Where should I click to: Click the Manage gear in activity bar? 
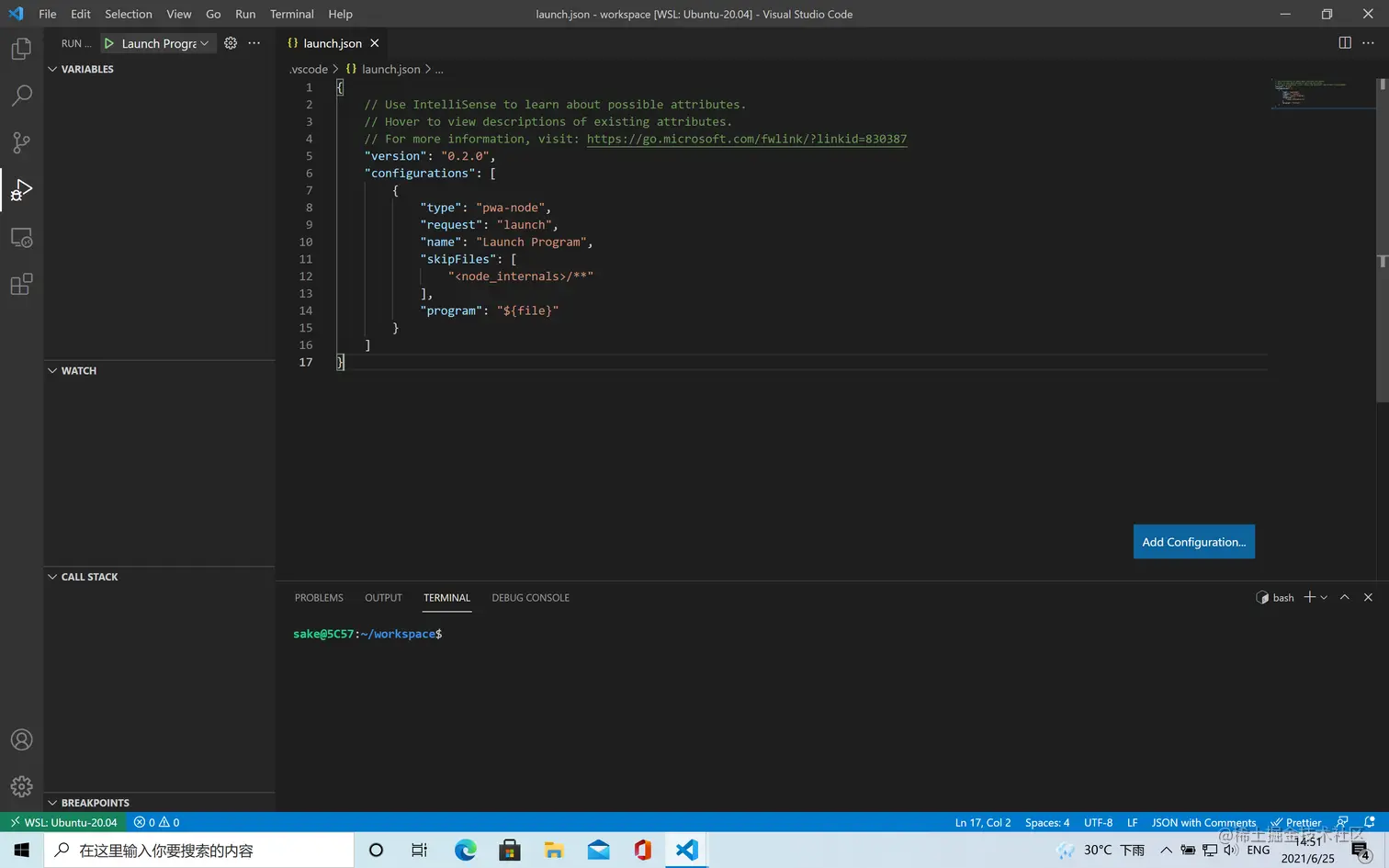(x=21, y=786)
